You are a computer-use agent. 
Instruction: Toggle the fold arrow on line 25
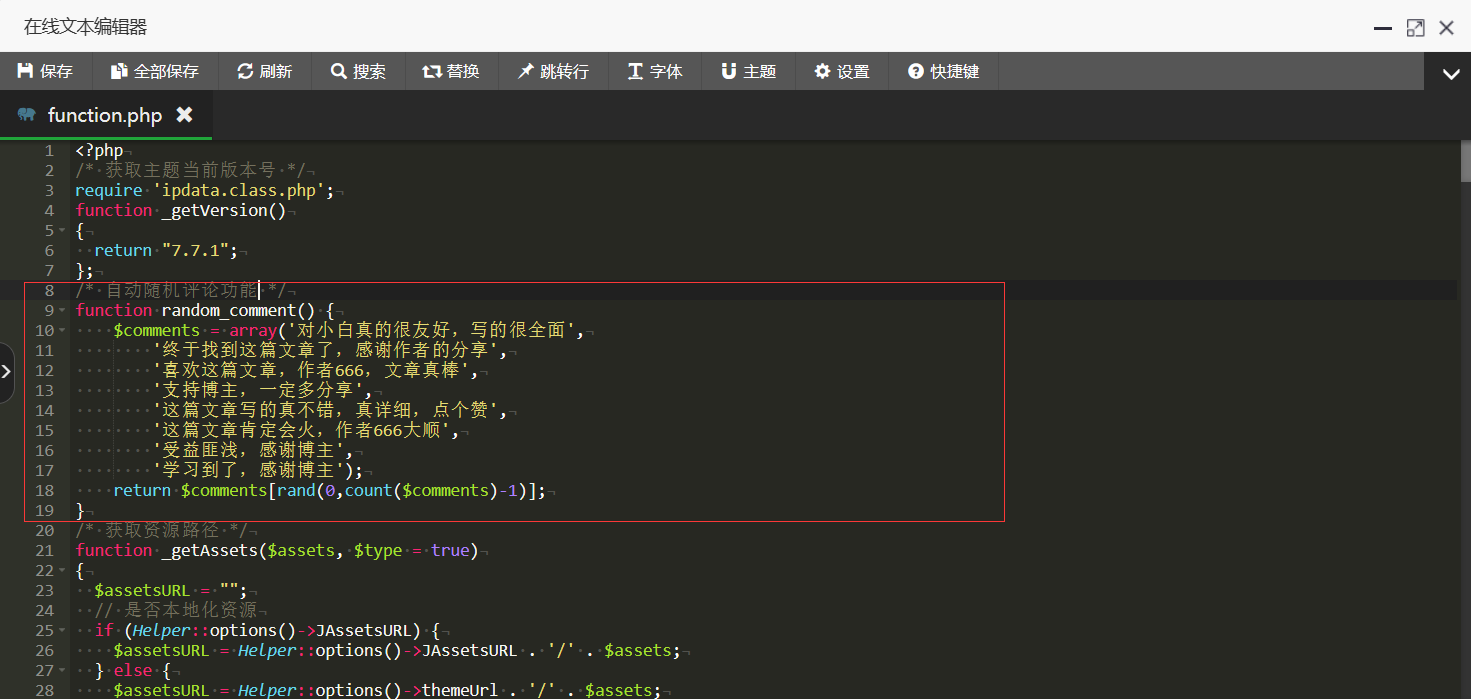(62, 630)
